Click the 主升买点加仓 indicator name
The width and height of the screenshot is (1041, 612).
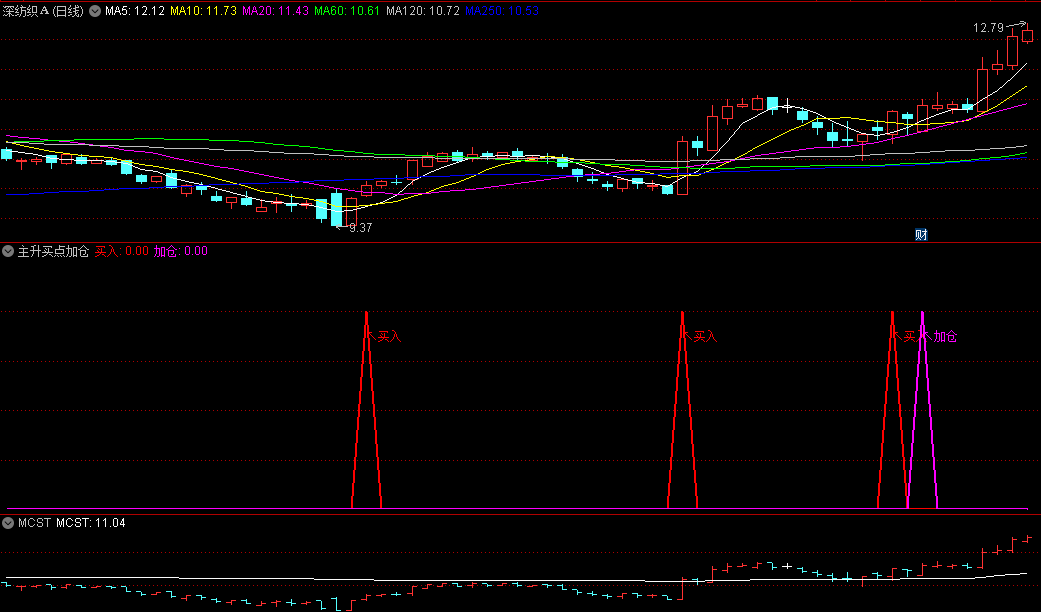53,251
